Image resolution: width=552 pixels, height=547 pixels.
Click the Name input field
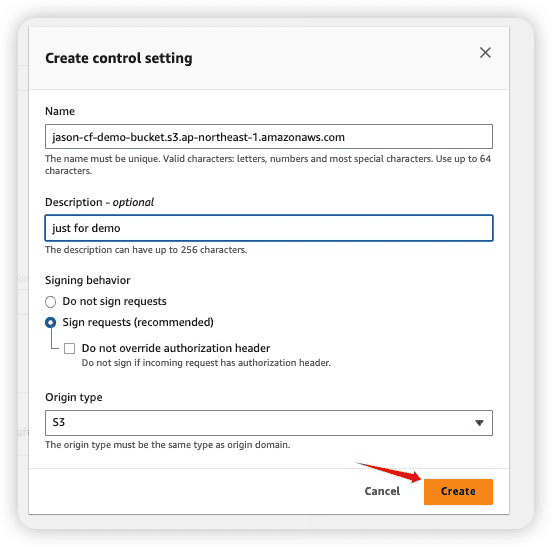tap(269, 137)
